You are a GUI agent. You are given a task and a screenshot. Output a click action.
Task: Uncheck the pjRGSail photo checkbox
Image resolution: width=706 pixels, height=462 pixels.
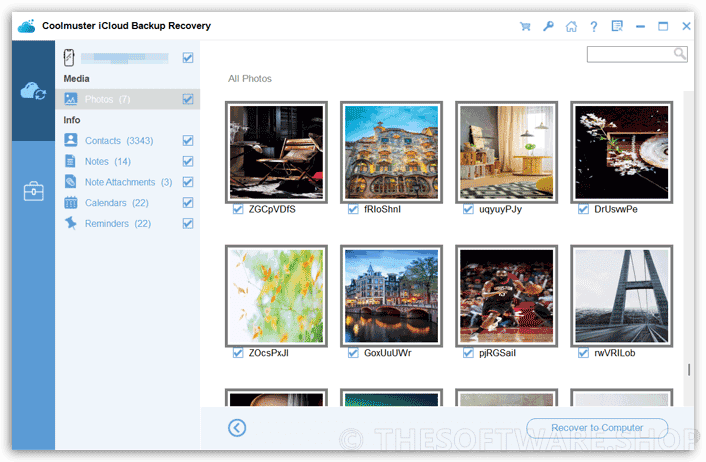[x=468, y=353]
